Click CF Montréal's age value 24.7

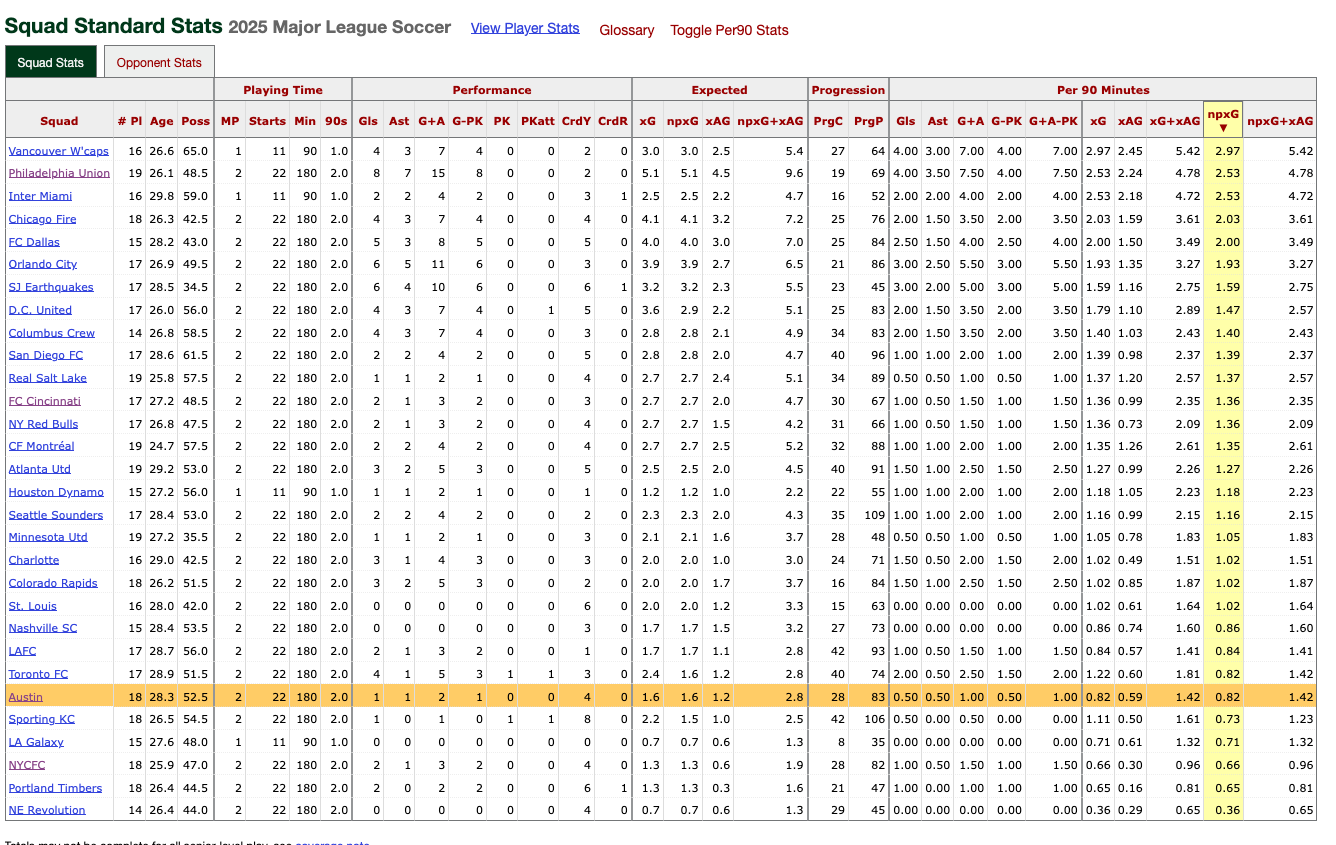point(161,446)
